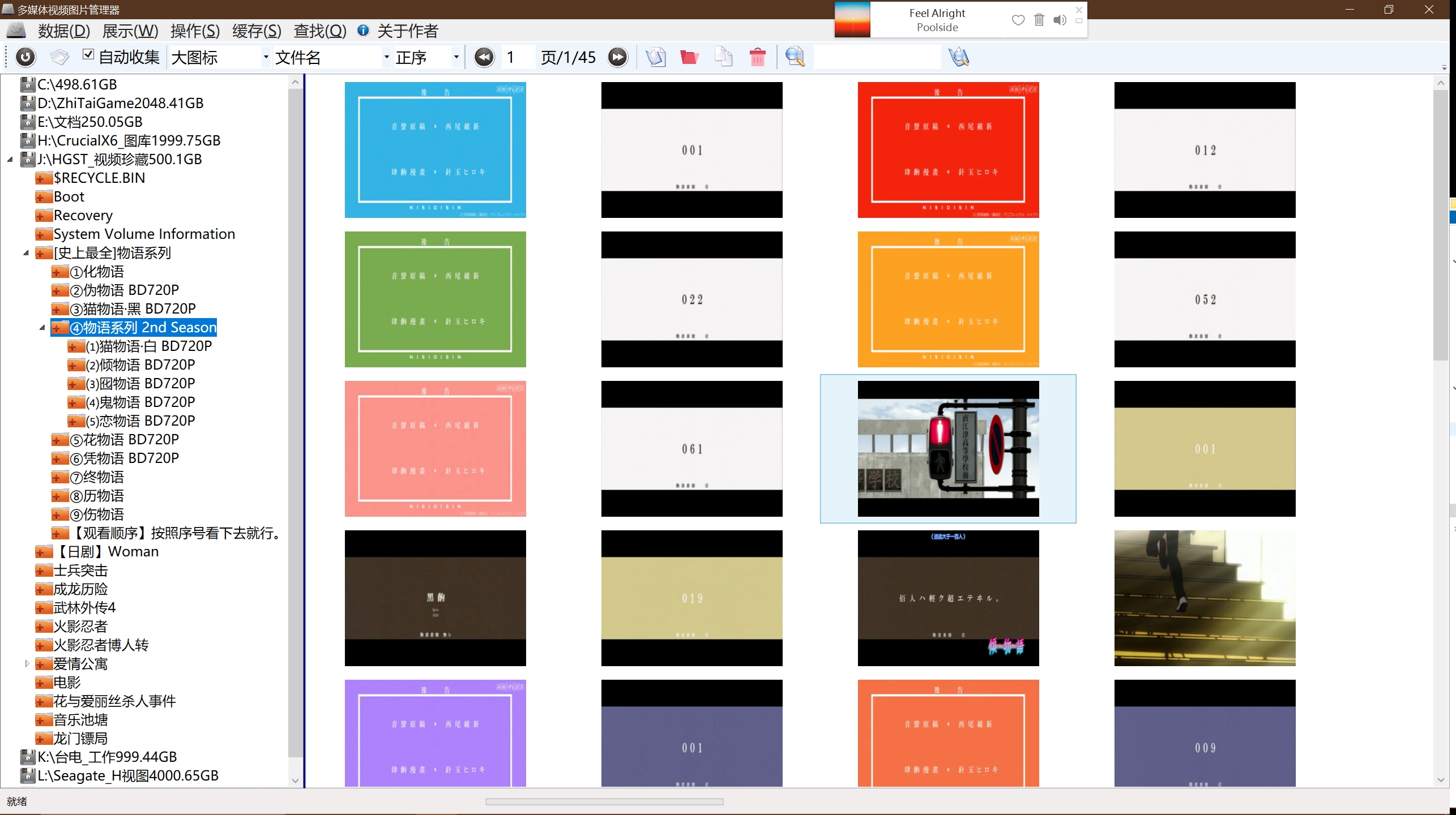Select the D:\ZhiTaiGame drive

coord(120,103)
